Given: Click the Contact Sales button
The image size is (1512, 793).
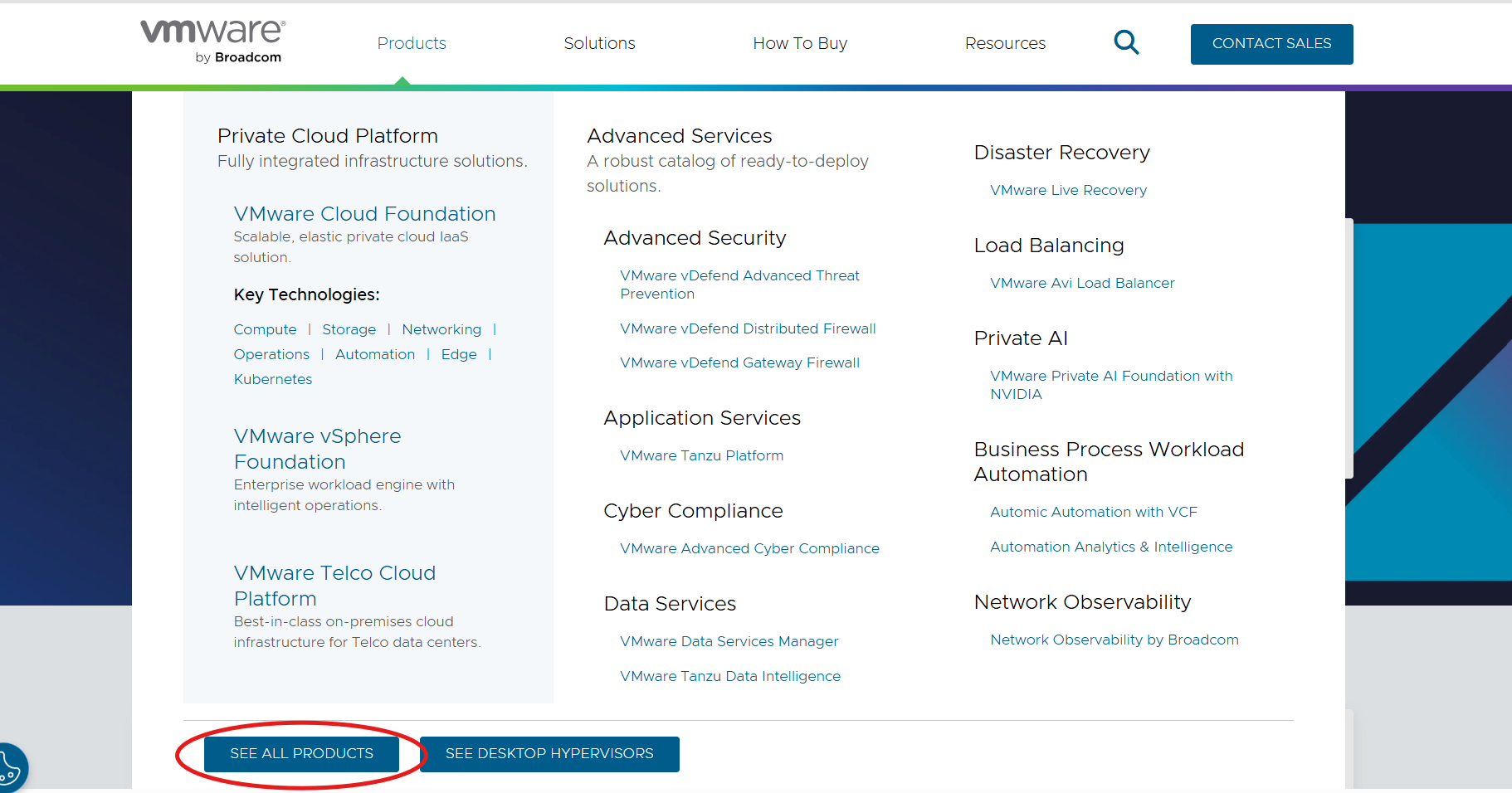Looking at the screenshot, I should click(x=1271, y=44).
